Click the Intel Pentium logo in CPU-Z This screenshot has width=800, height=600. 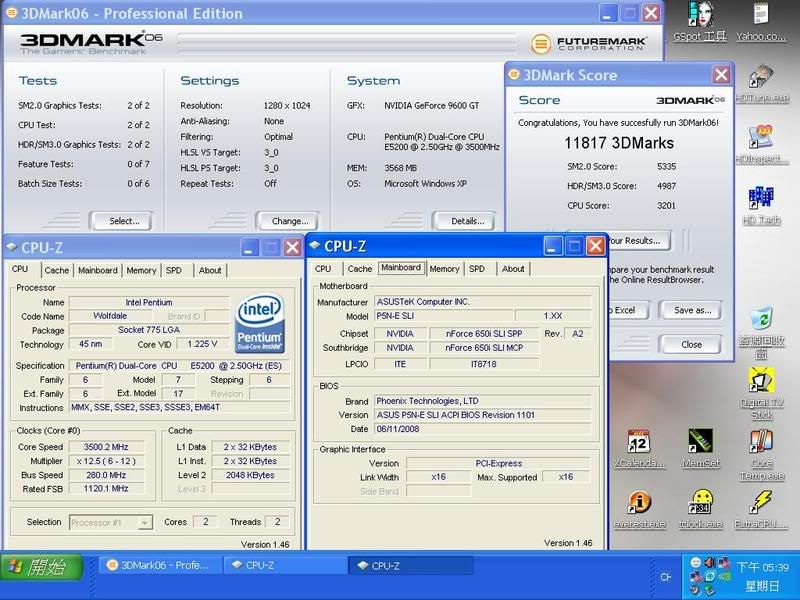tap(260, 323)
